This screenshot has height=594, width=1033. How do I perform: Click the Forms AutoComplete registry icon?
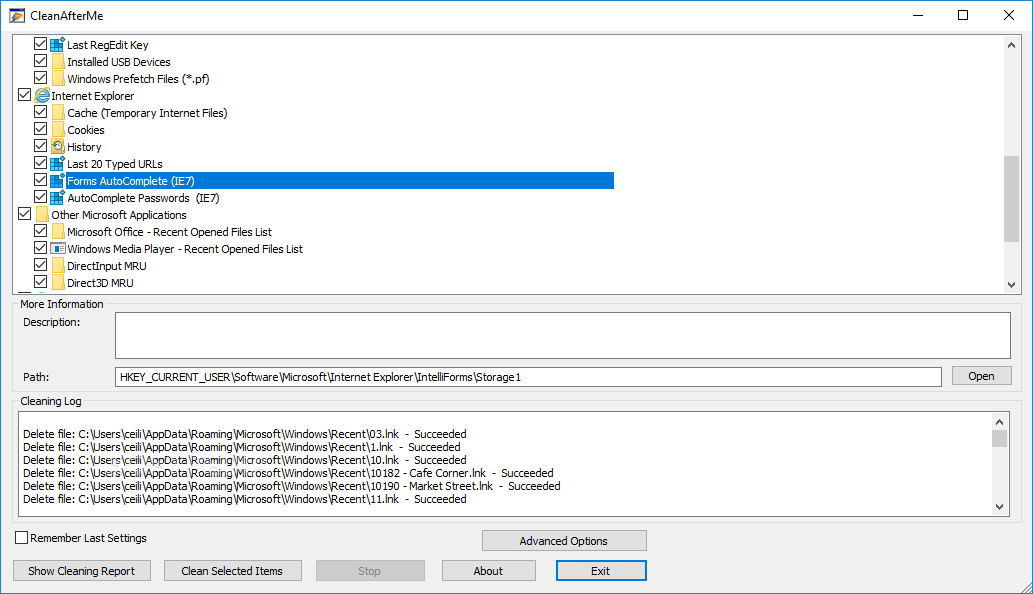[57, 180]
